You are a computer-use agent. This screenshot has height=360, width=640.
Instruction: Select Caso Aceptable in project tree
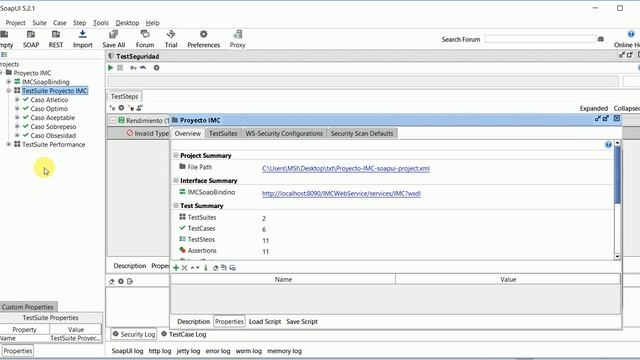point(53,118)
